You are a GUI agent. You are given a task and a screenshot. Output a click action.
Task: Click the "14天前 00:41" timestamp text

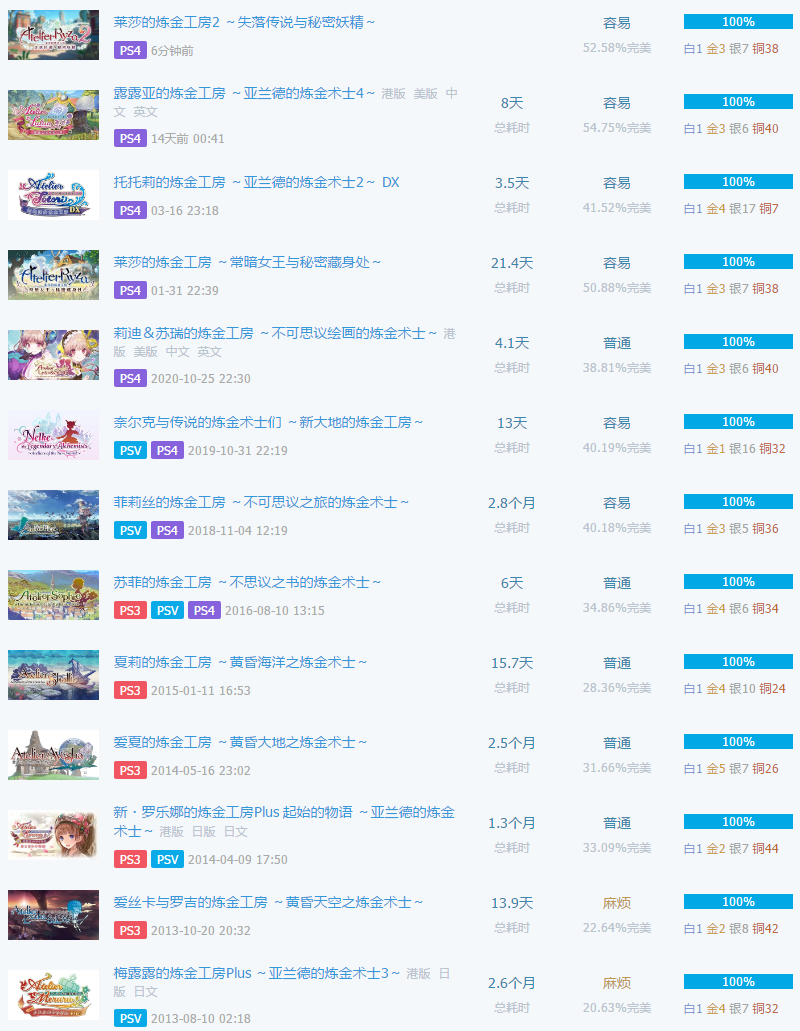(188, 139)
